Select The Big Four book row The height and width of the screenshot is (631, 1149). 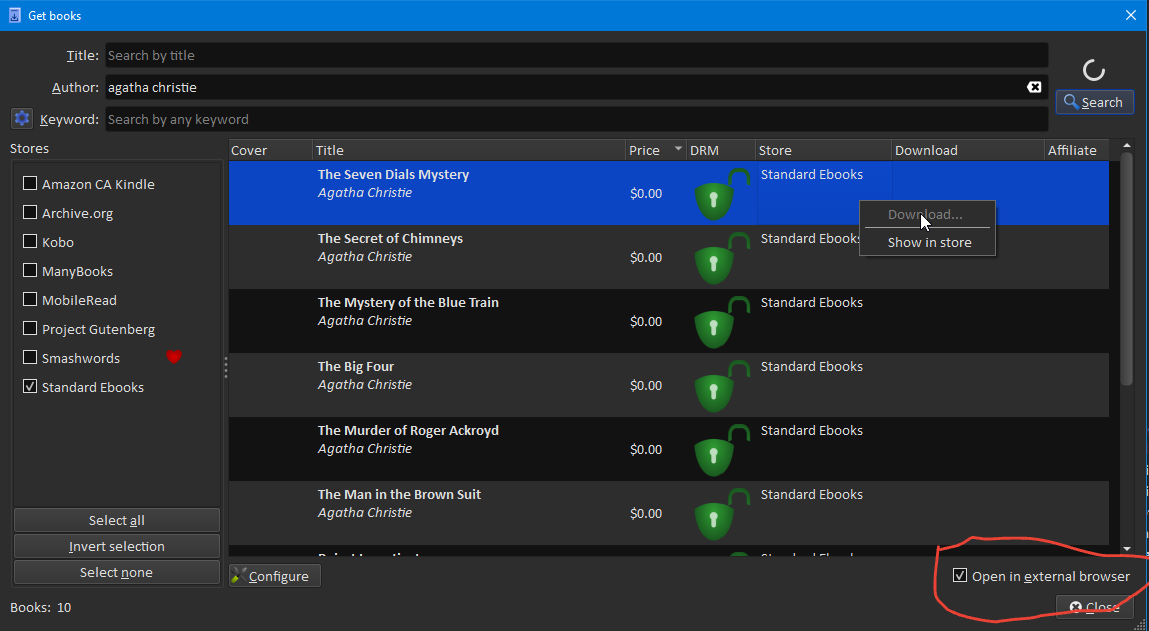pos(668,385)
